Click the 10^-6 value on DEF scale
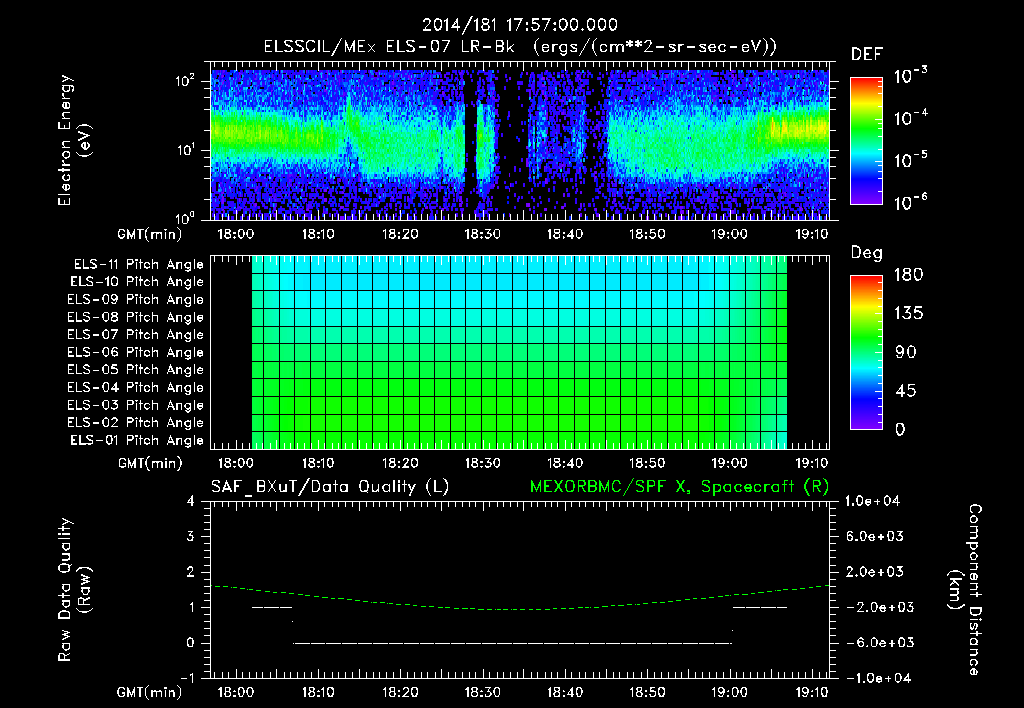Viewport: 1024px width, 708px height. [911, 202]
